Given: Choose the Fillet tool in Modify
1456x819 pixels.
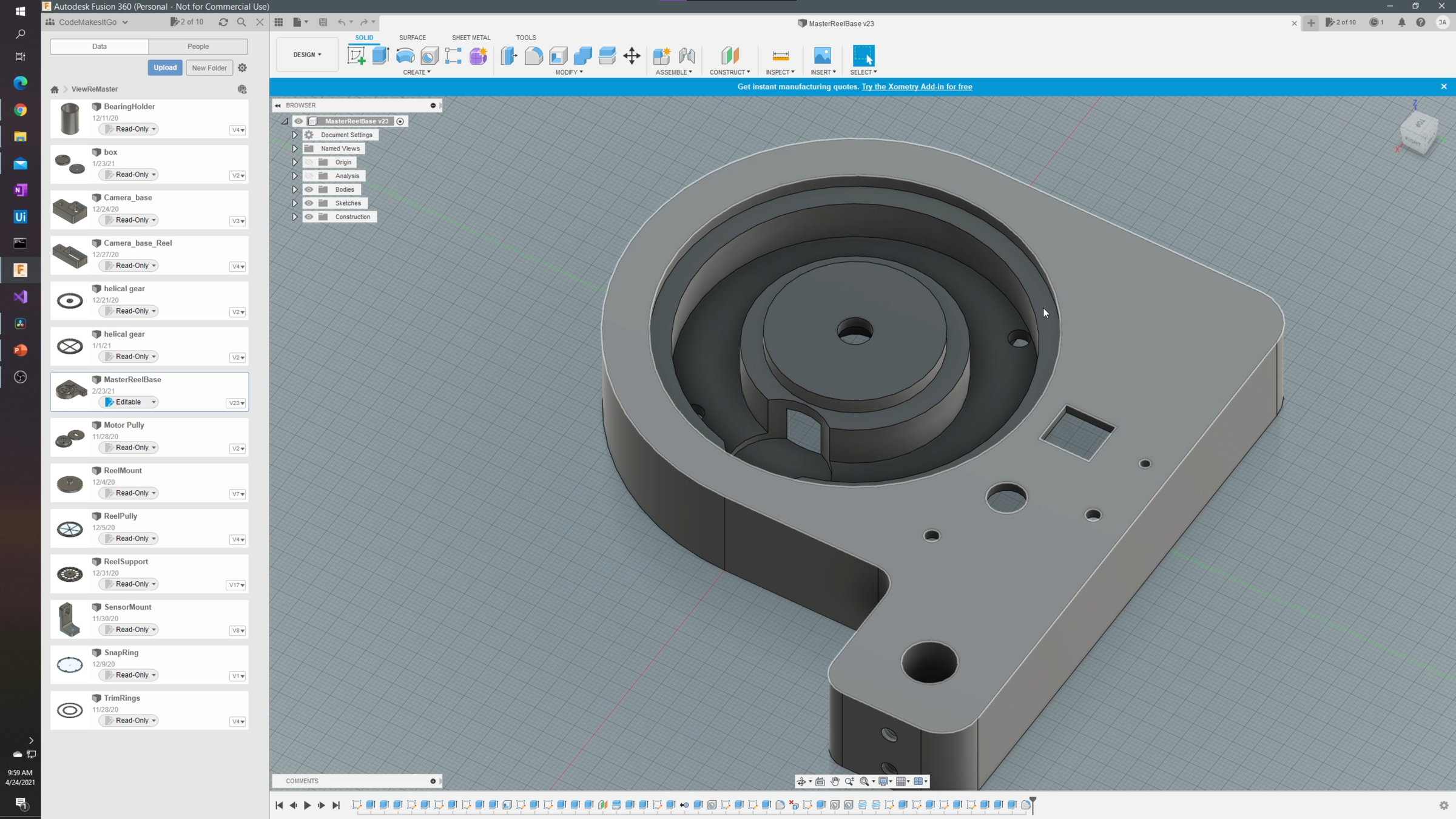Looking at the screenshot, I should [534, 56].
